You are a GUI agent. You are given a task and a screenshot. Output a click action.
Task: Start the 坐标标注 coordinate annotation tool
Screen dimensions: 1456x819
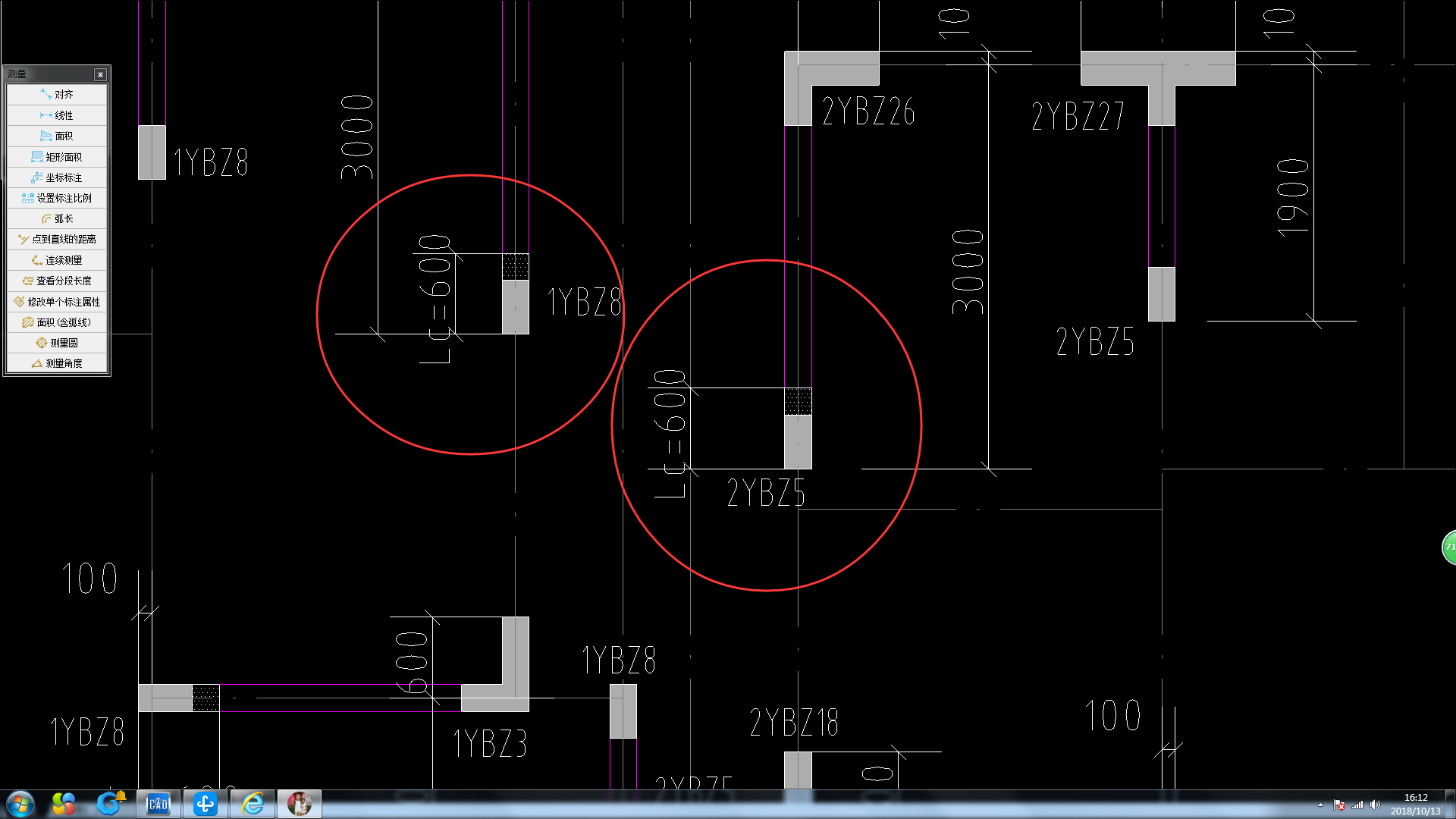point(57,177)
